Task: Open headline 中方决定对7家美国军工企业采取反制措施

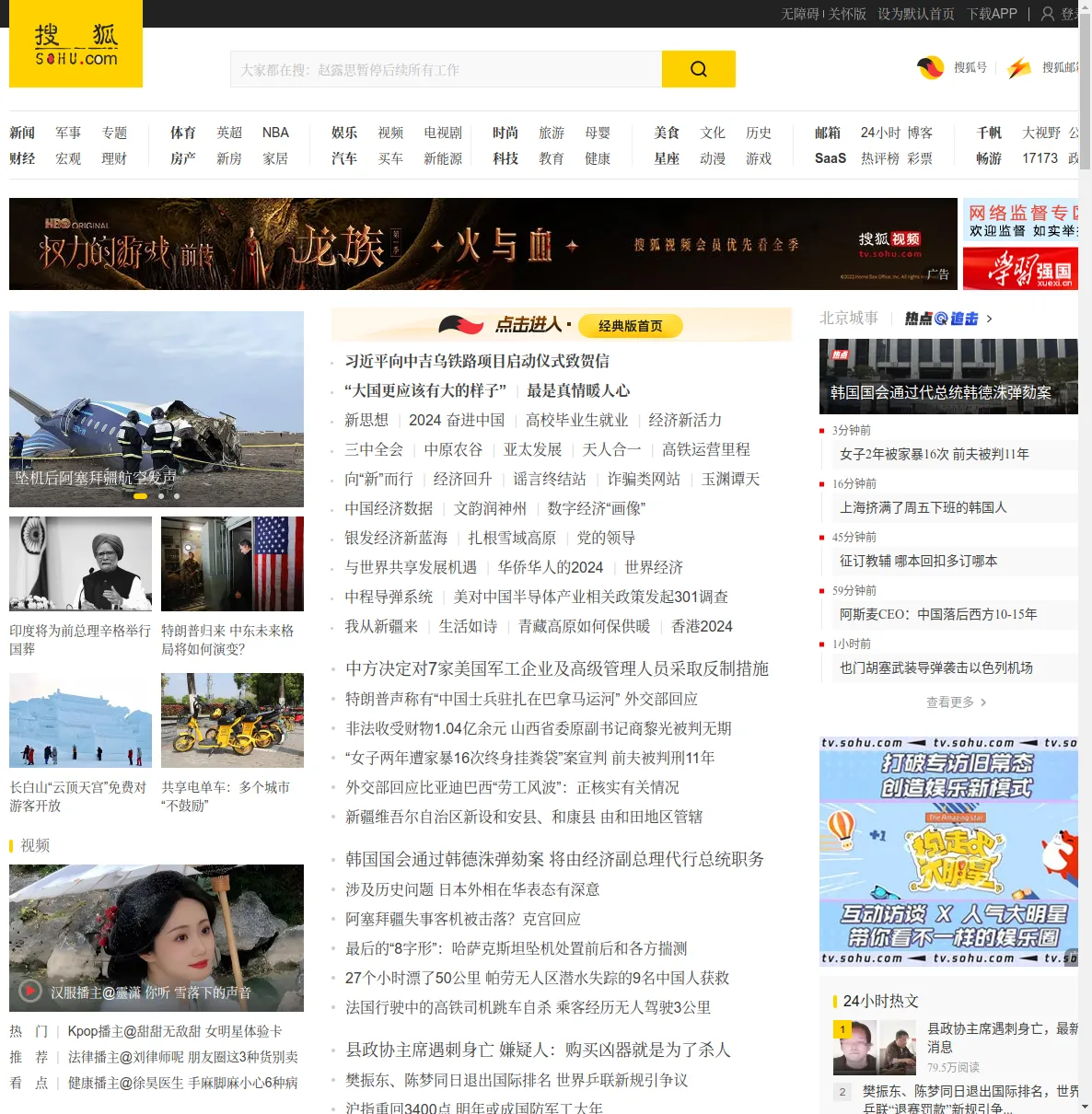Action: (557, 668)
